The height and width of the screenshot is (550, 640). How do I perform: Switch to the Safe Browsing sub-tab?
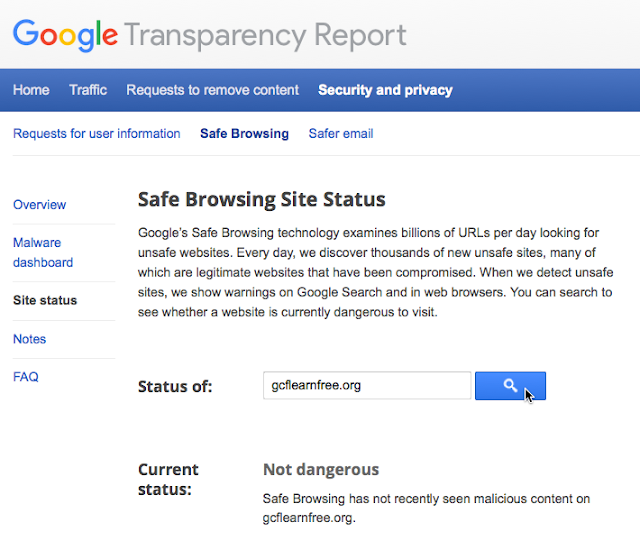(x=244, y=134)
